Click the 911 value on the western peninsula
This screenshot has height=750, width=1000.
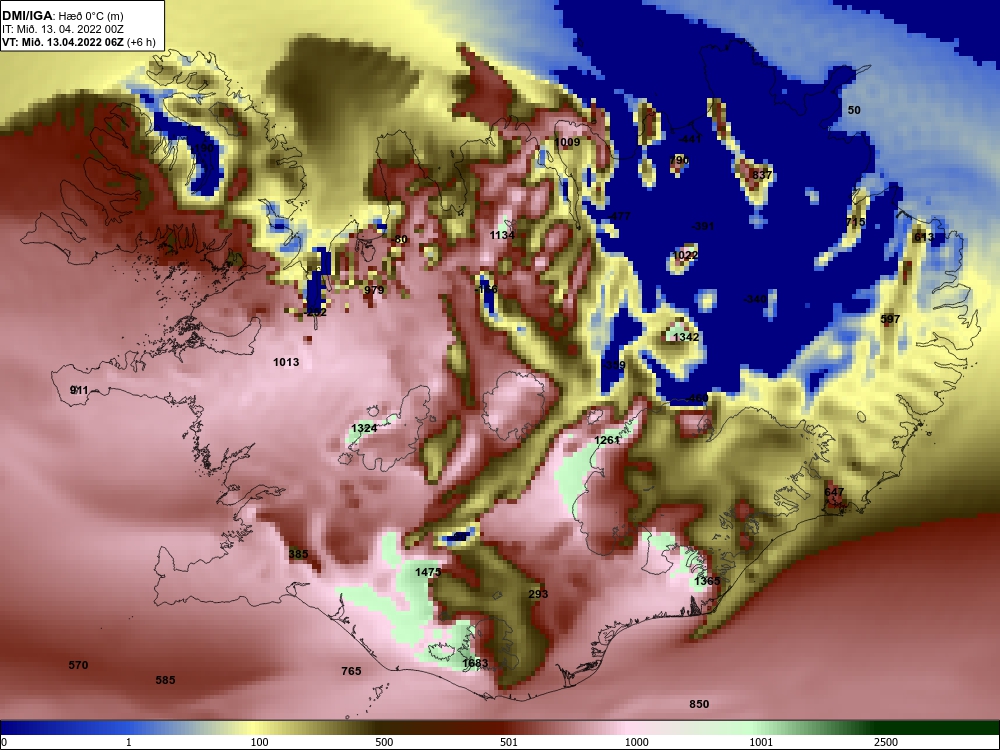click(79, 390)
